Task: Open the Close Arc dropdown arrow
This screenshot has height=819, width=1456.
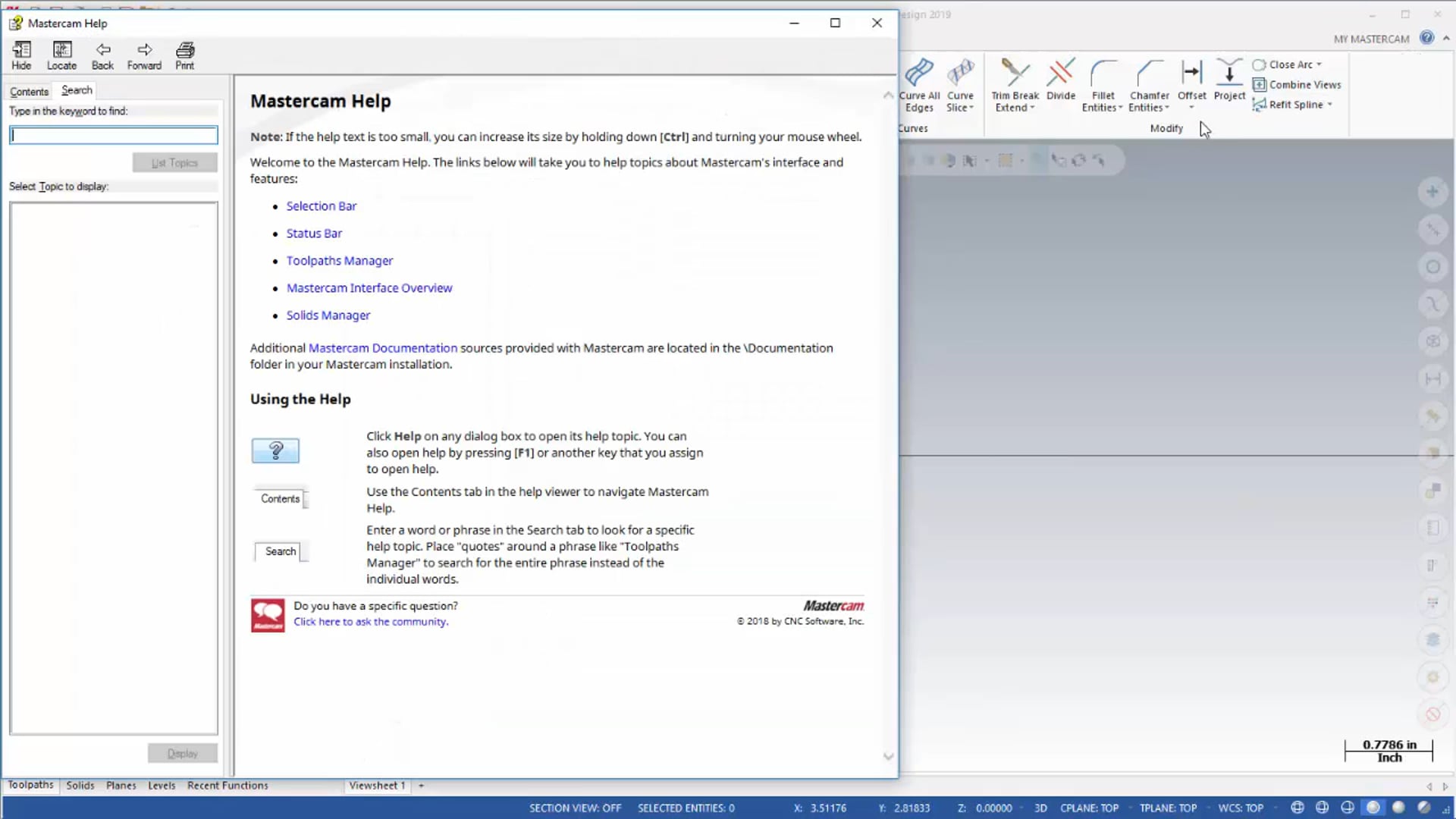Action: click(1319, 64)
